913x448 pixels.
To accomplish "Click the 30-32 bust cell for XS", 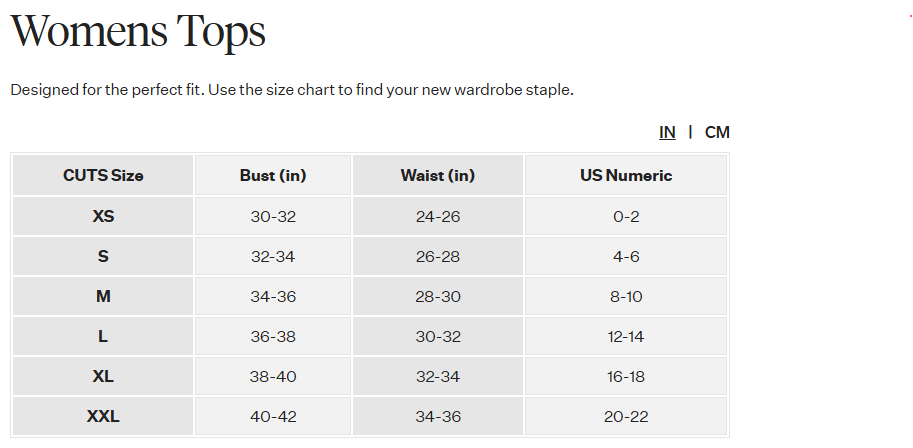I will click(x=273, y=216).
